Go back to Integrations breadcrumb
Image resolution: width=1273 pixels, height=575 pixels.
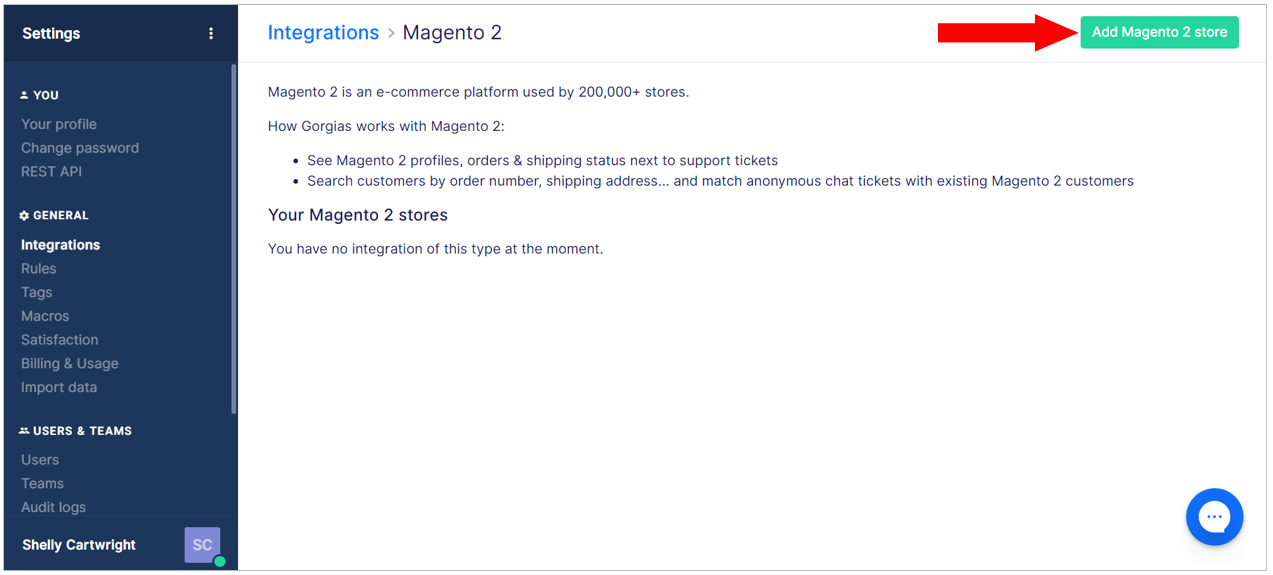tap(323, 32)
